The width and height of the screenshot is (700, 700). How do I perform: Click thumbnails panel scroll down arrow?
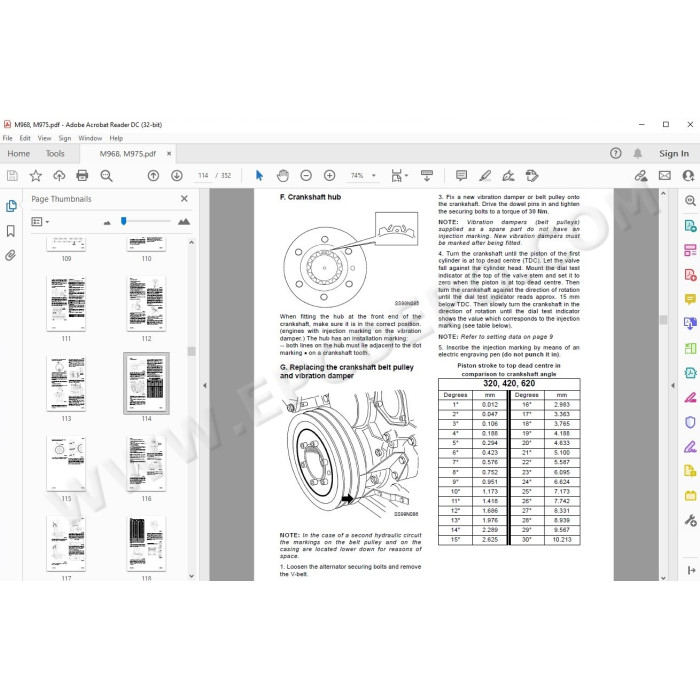pos(192,576)
